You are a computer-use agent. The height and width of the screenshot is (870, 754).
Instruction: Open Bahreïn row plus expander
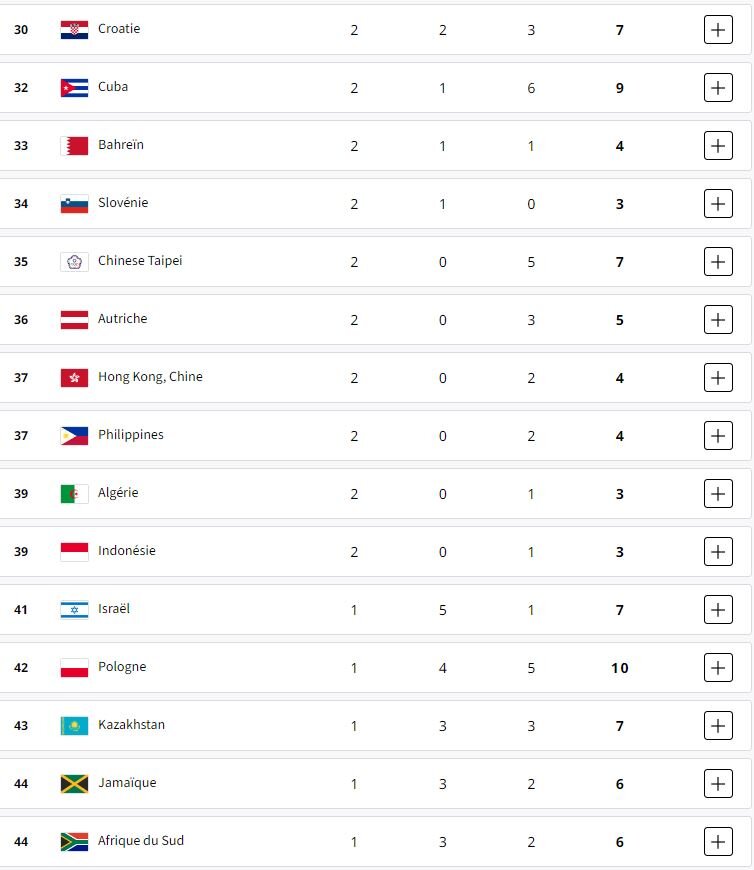click(718, 146)
